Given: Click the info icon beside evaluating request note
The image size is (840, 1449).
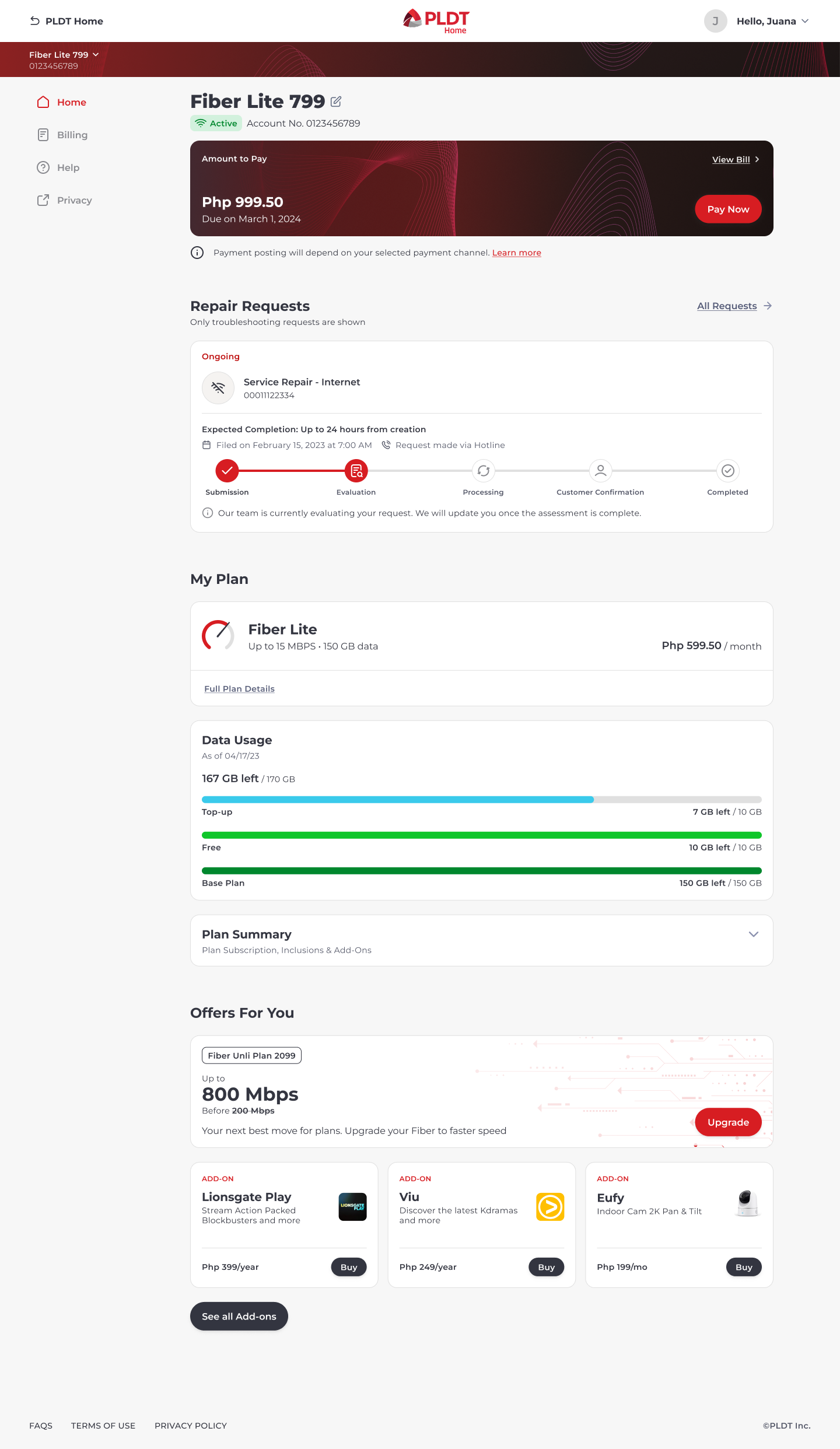Looking at the screenshot, I should coord(207,513).
